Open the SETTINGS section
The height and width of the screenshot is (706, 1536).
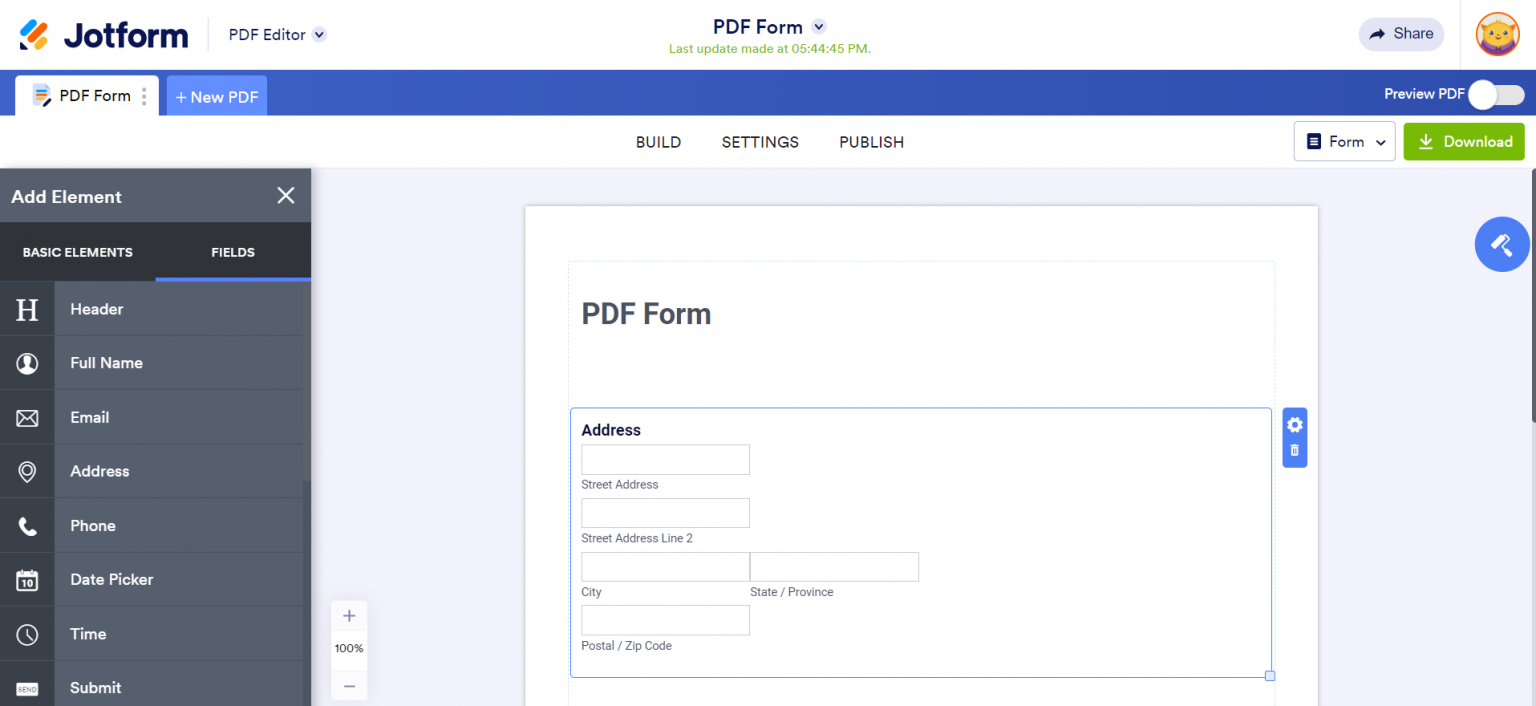[x=760, y=142]
